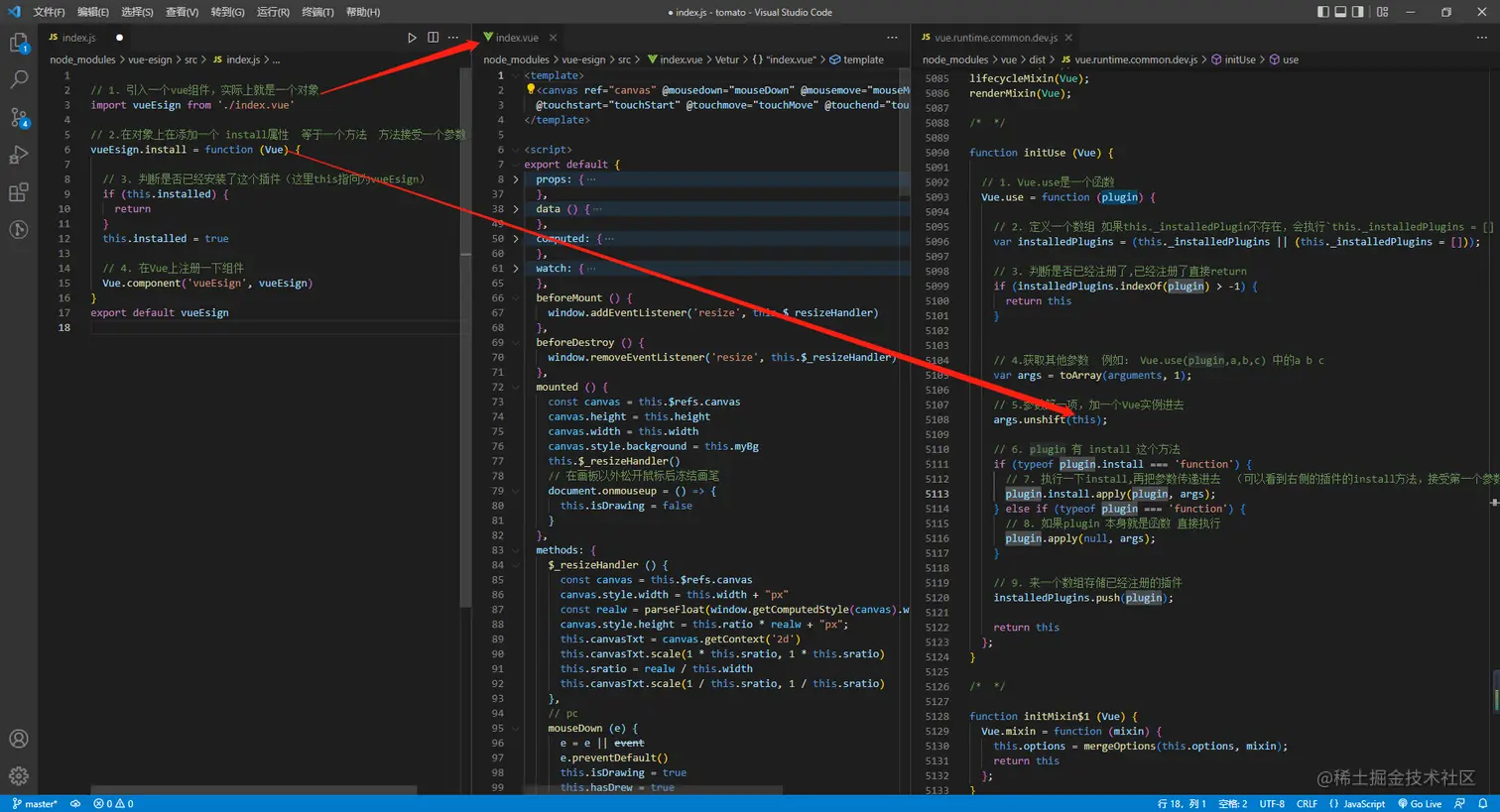Change file encoding UTF-8
Image resolution: width=1500 pixels, height=812 pixels.
tap(1272, 804)
